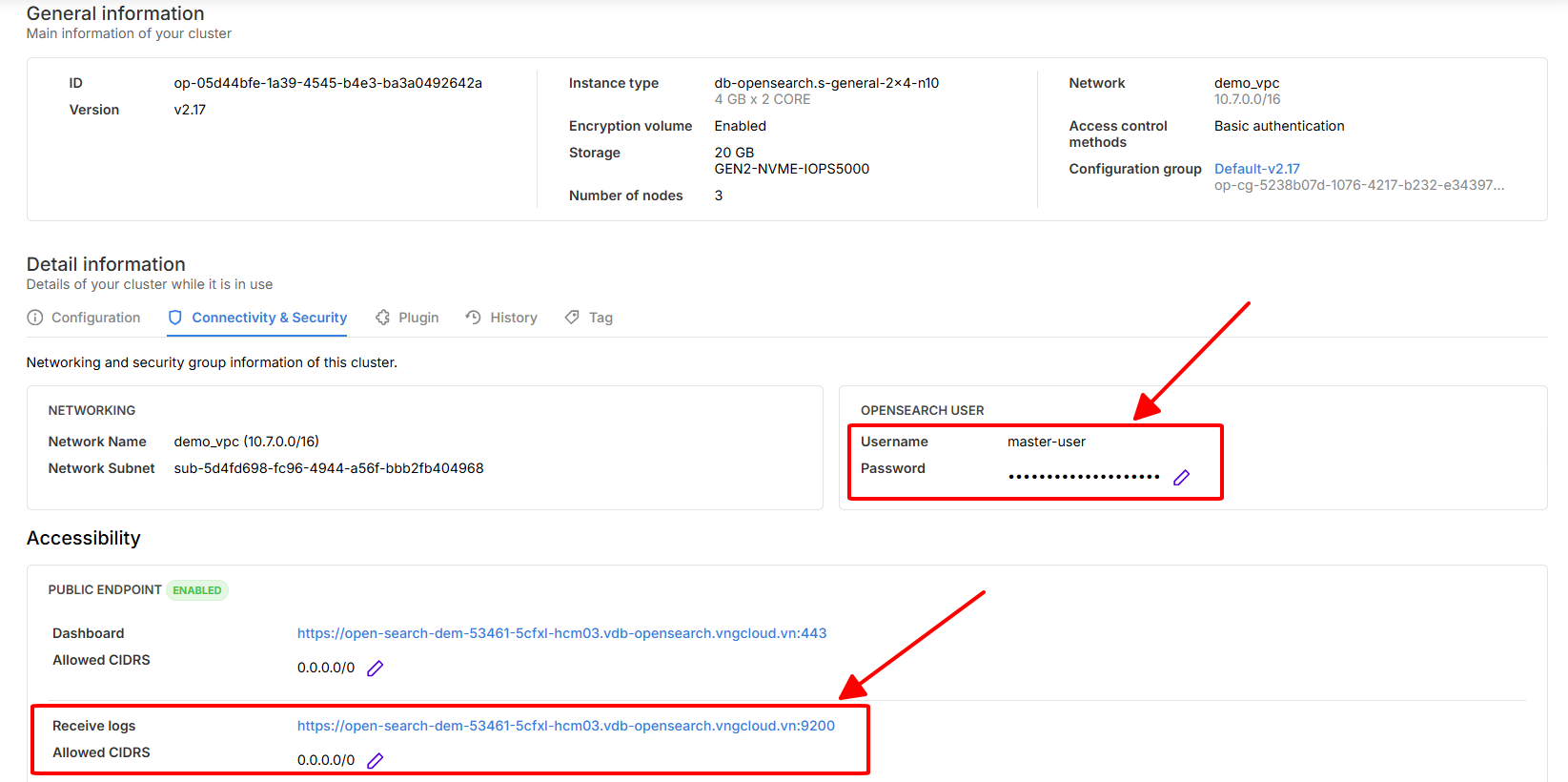Select the Tag tab label
The width and height of the screenshot is (1568, 782).
click(x=601, y=318)
